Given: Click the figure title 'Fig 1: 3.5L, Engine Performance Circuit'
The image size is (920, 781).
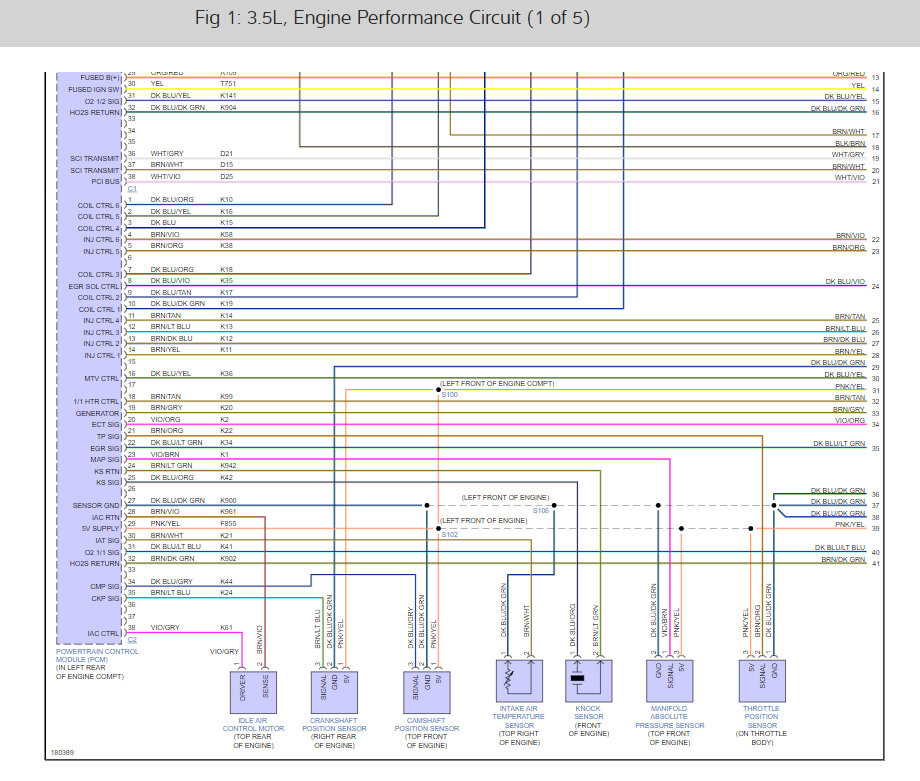Looking at the screenshot, I should 392,18.
